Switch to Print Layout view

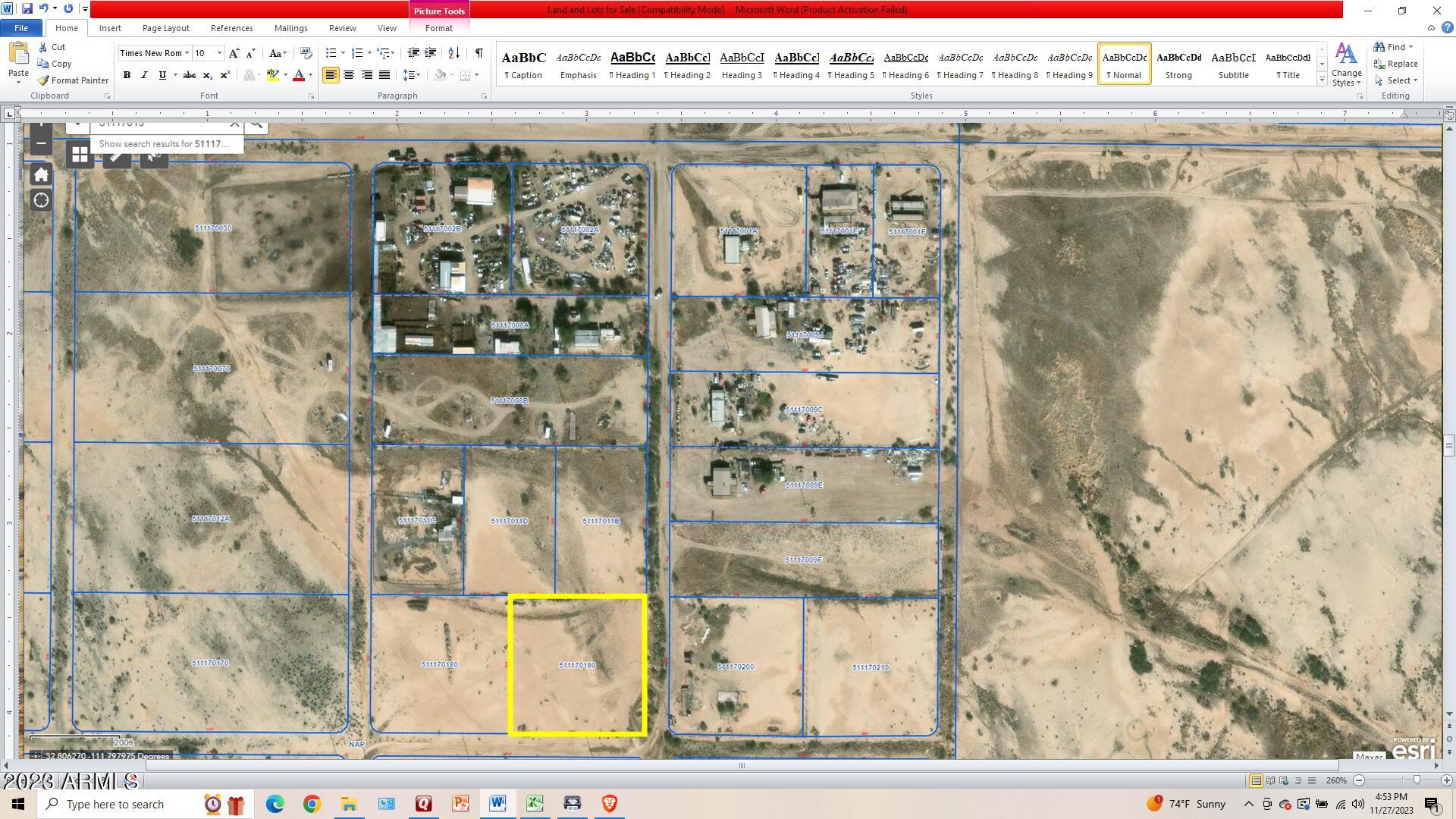click(x=1257, y=780)
